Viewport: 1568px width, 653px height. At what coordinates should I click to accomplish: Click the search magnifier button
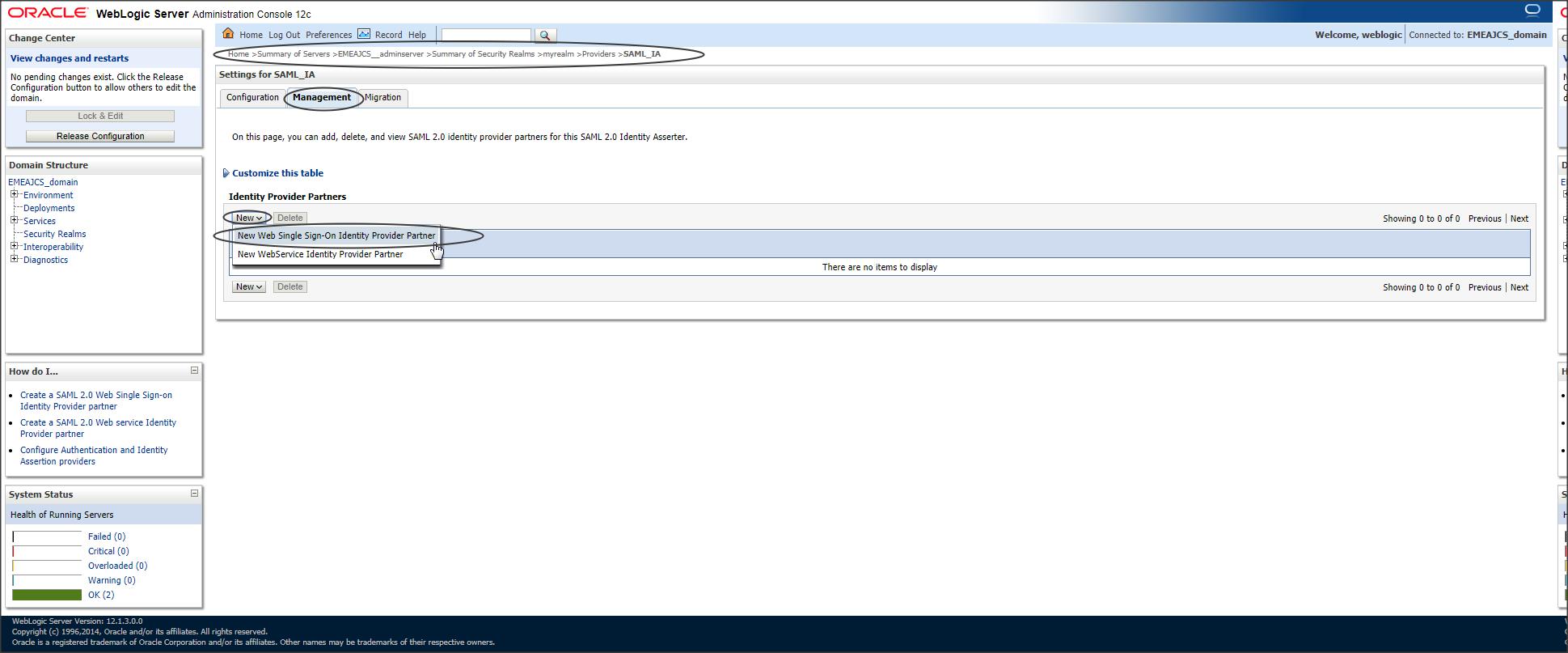pyautogui.click(x=545, y=35)
